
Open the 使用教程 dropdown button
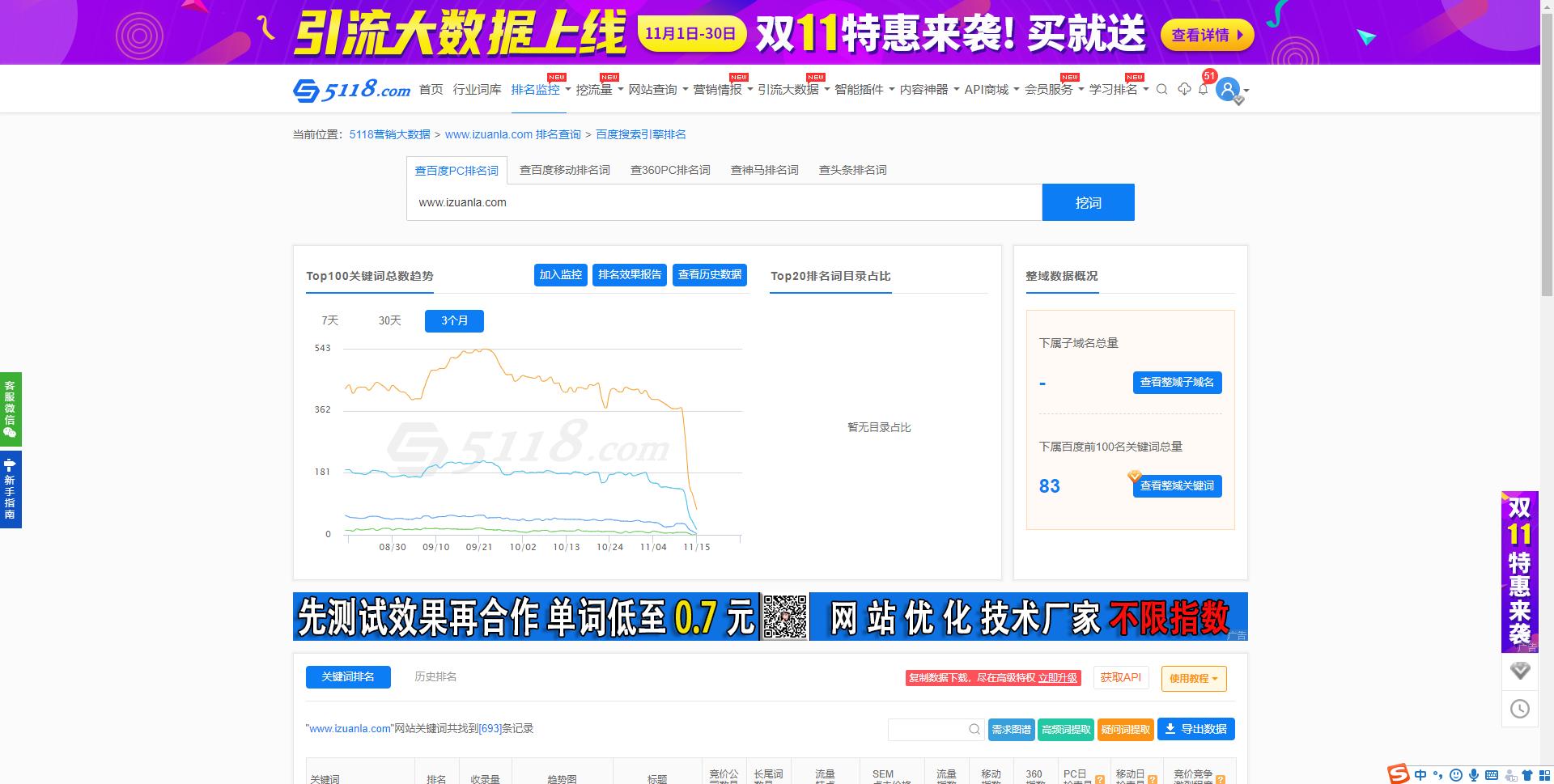1194,678
